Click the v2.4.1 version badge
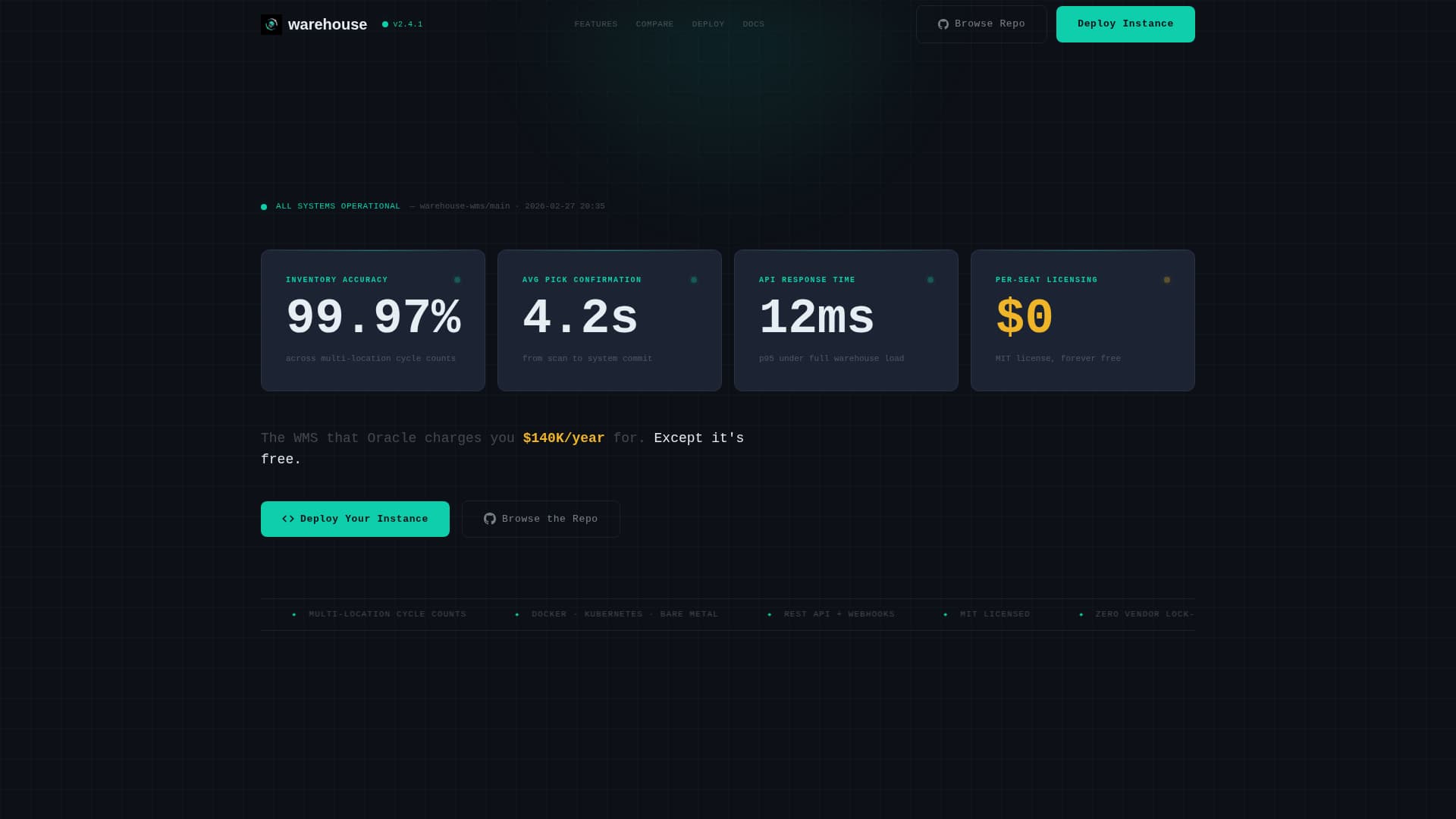 pos(403,24)
